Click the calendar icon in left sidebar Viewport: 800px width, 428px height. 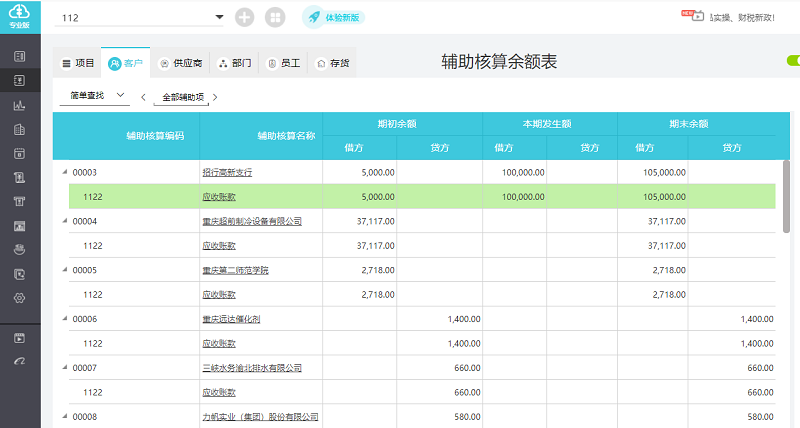[19, 153]
